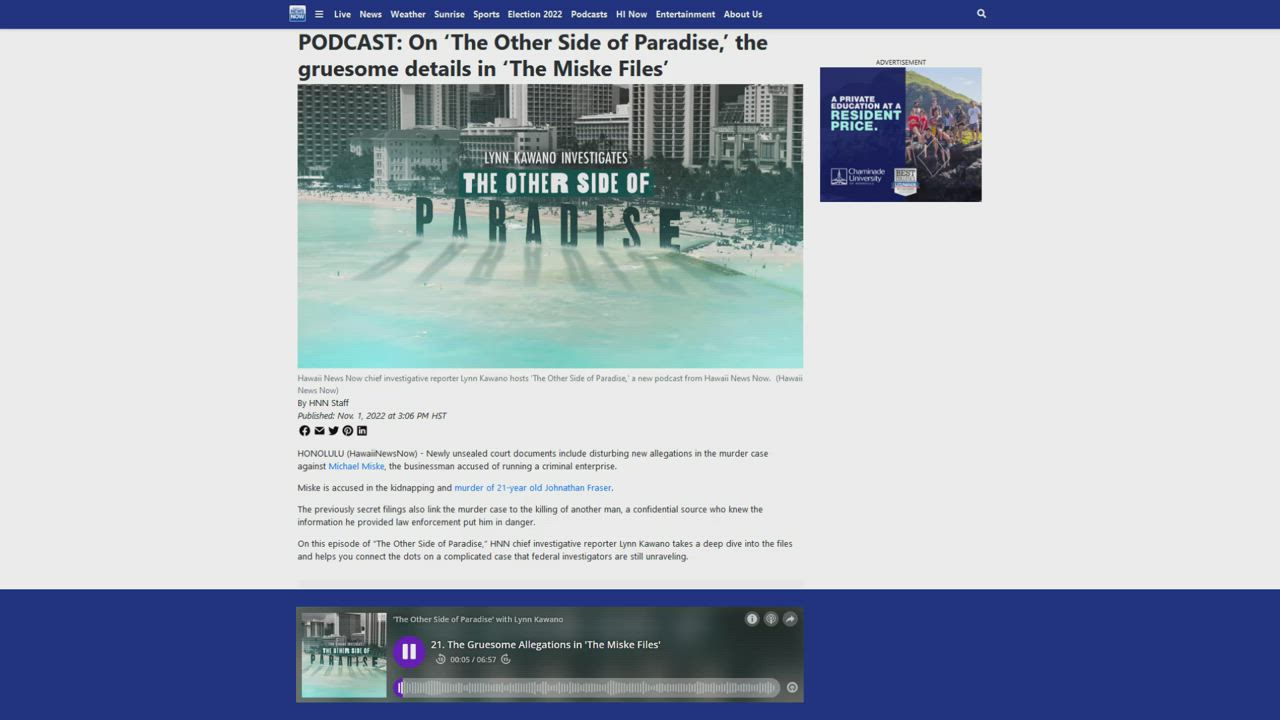1280x720 pixels.
Task: Seek within the podcast waveform progress bar
Action: tap(590, 687)
